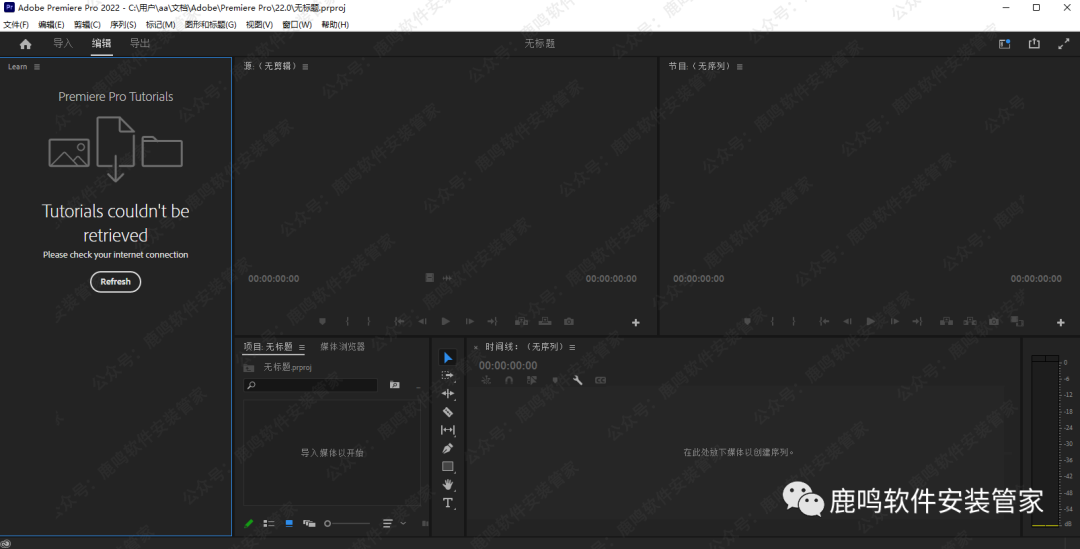1080x549 pixels.
Task: Click the Extract icon in Program monitor
Action: (x=970, y=322)
